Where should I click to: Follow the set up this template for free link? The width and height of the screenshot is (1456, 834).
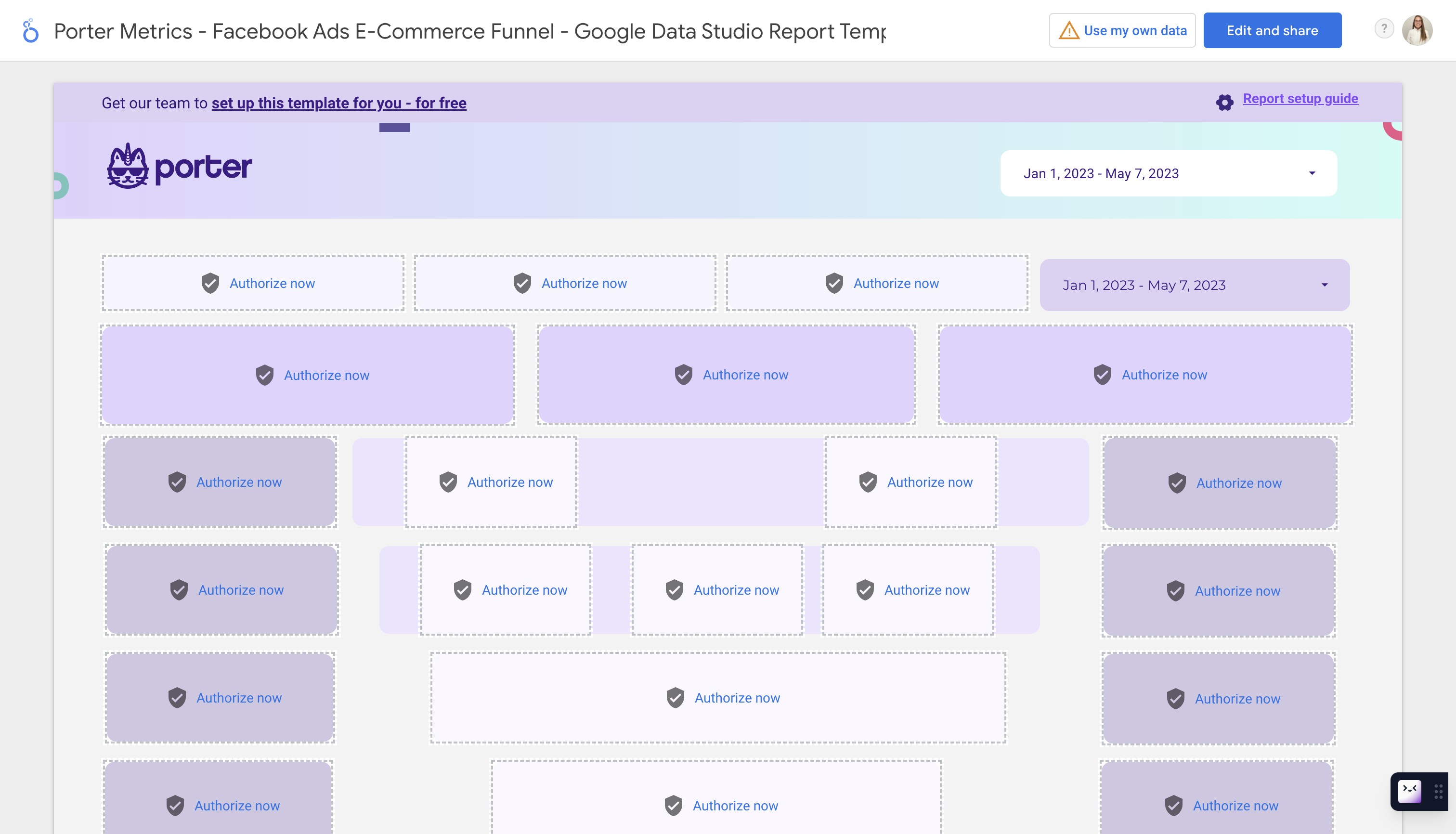tap(339, 103)
